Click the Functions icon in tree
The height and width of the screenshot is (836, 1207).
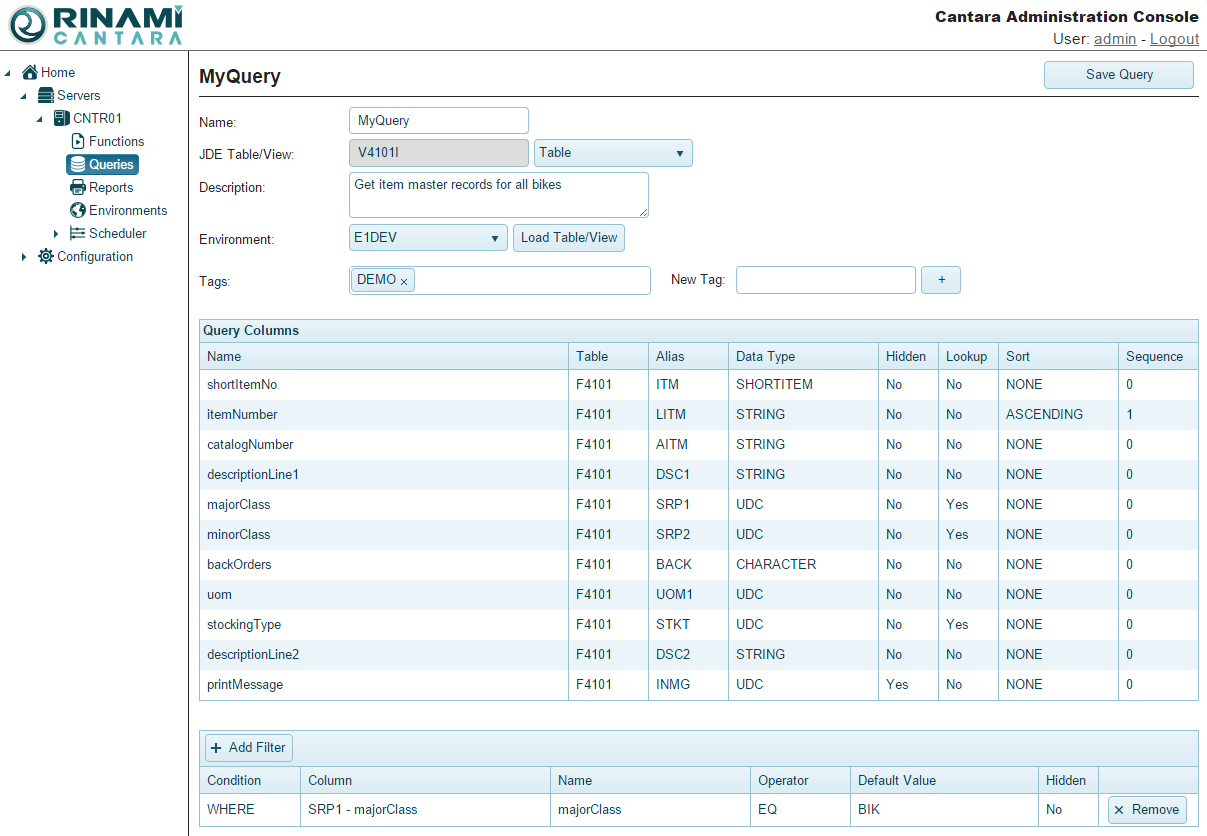click(x=78, y=141)
